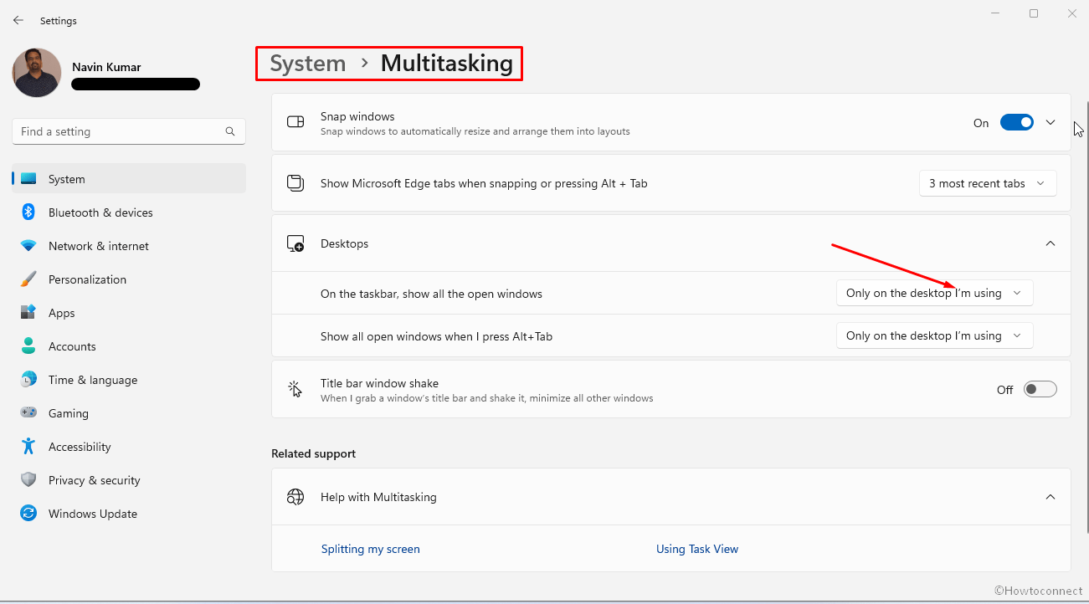Open taskbar open windows dropdown
The width and height of the screenshot is (1089, 604).
click(x=934, y=293)
